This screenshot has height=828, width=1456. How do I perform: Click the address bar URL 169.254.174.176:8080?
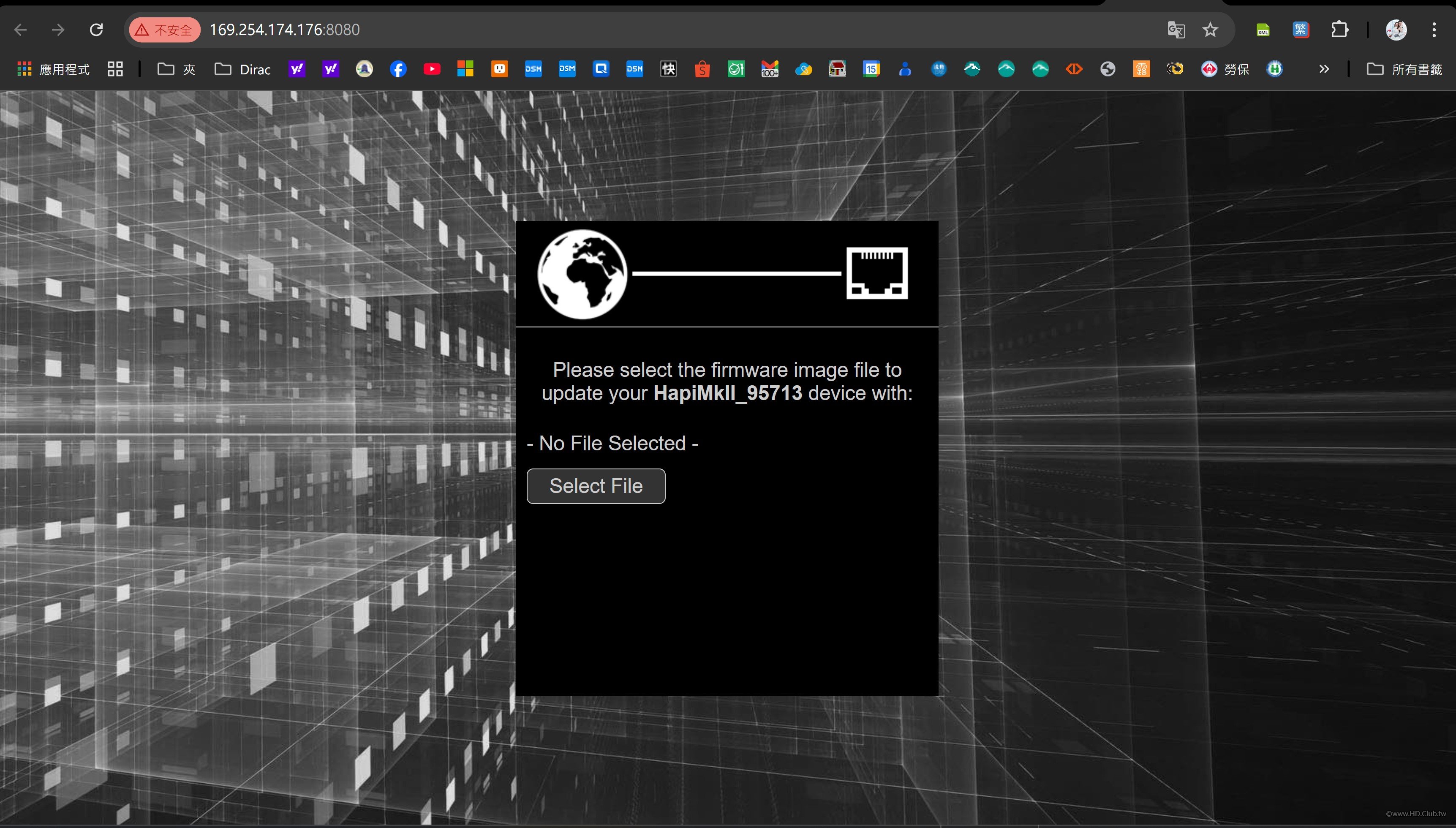pyautogui.click(x=284, y=30)
